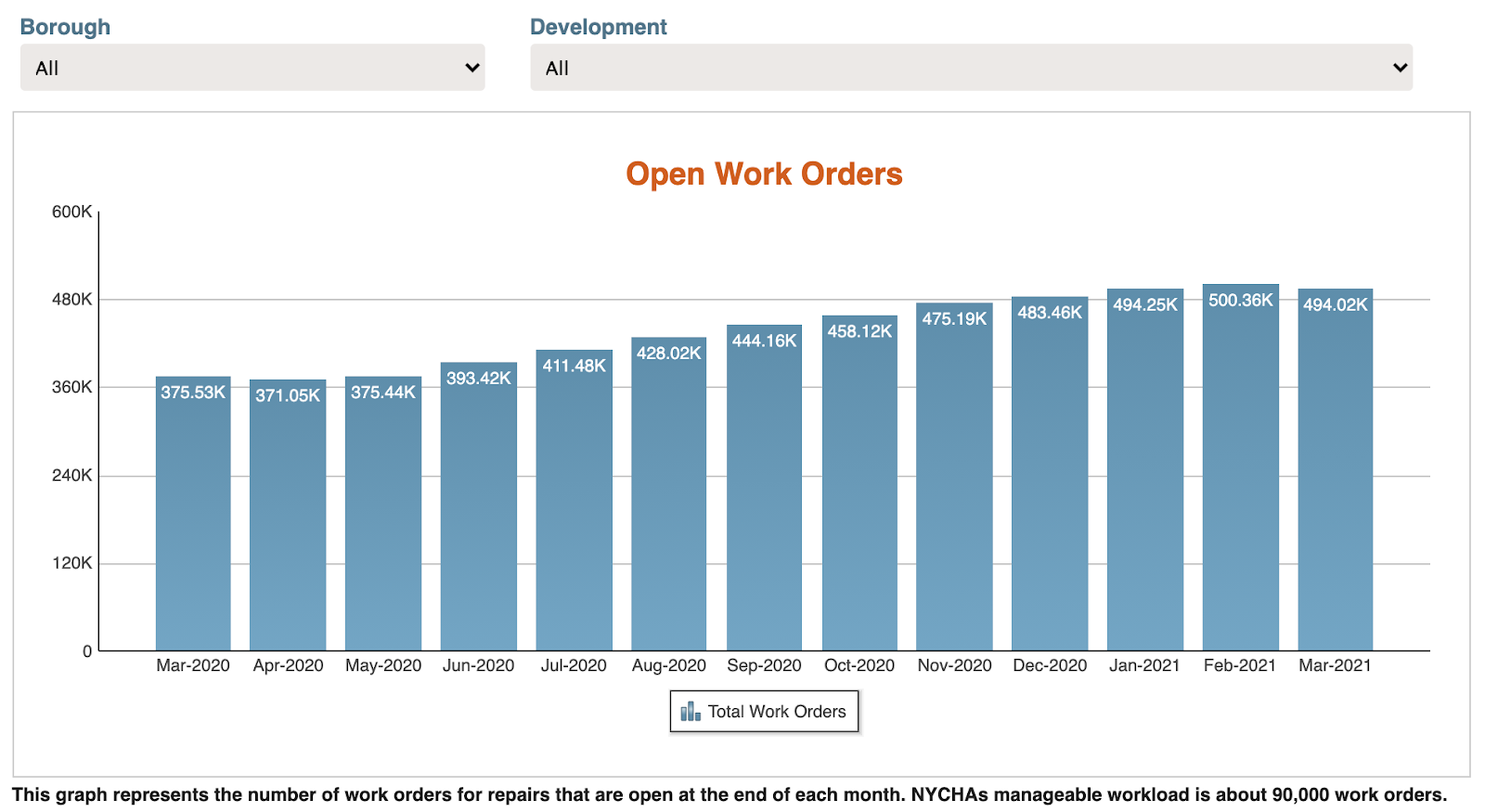Click the May-2020 axis label
This screenshot has height=812, width=1485.
[x=383, y=665]
